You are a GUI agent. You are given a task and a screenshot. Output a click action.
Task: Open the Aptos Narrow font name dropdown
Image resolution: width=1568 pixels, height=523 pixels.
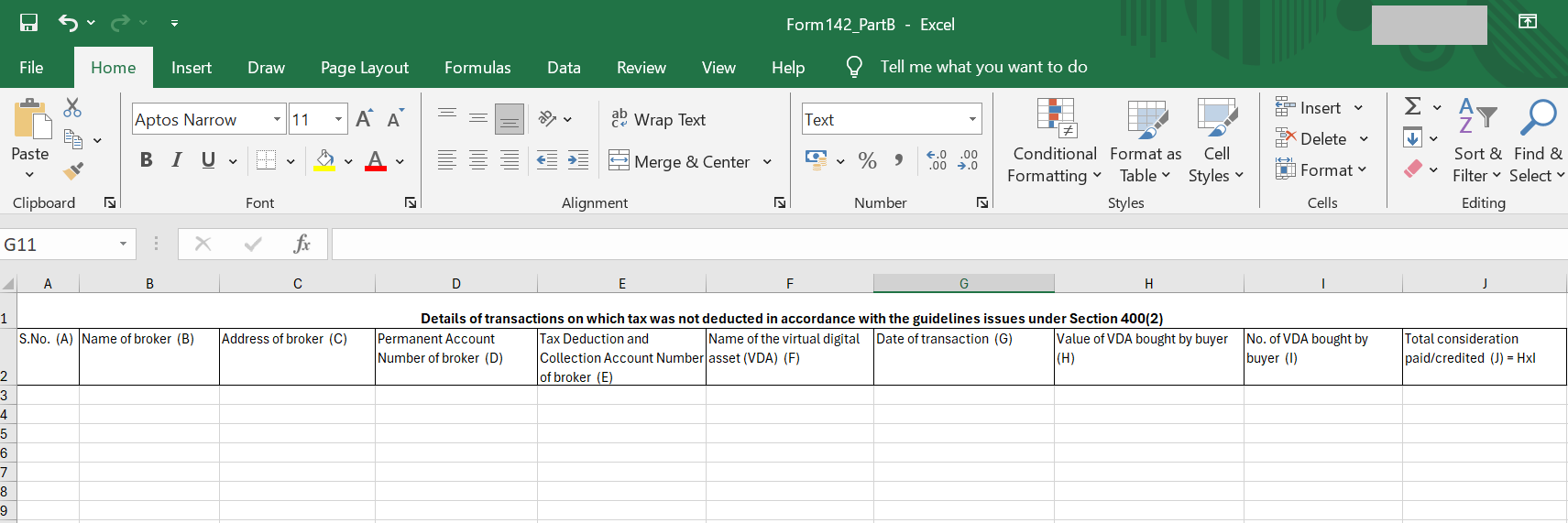277,119
